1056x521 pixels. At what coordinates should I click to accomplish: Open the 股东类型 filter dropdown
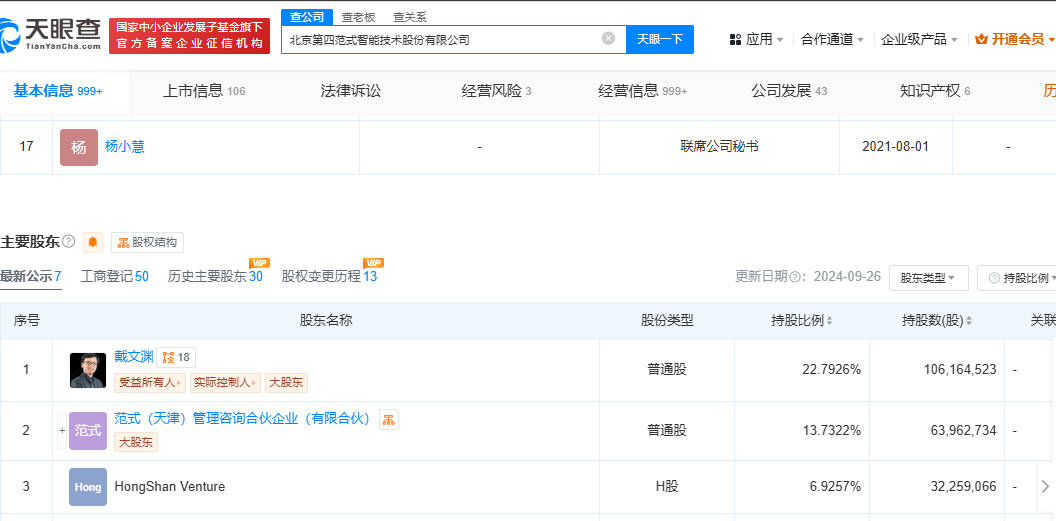coord(928,278)
